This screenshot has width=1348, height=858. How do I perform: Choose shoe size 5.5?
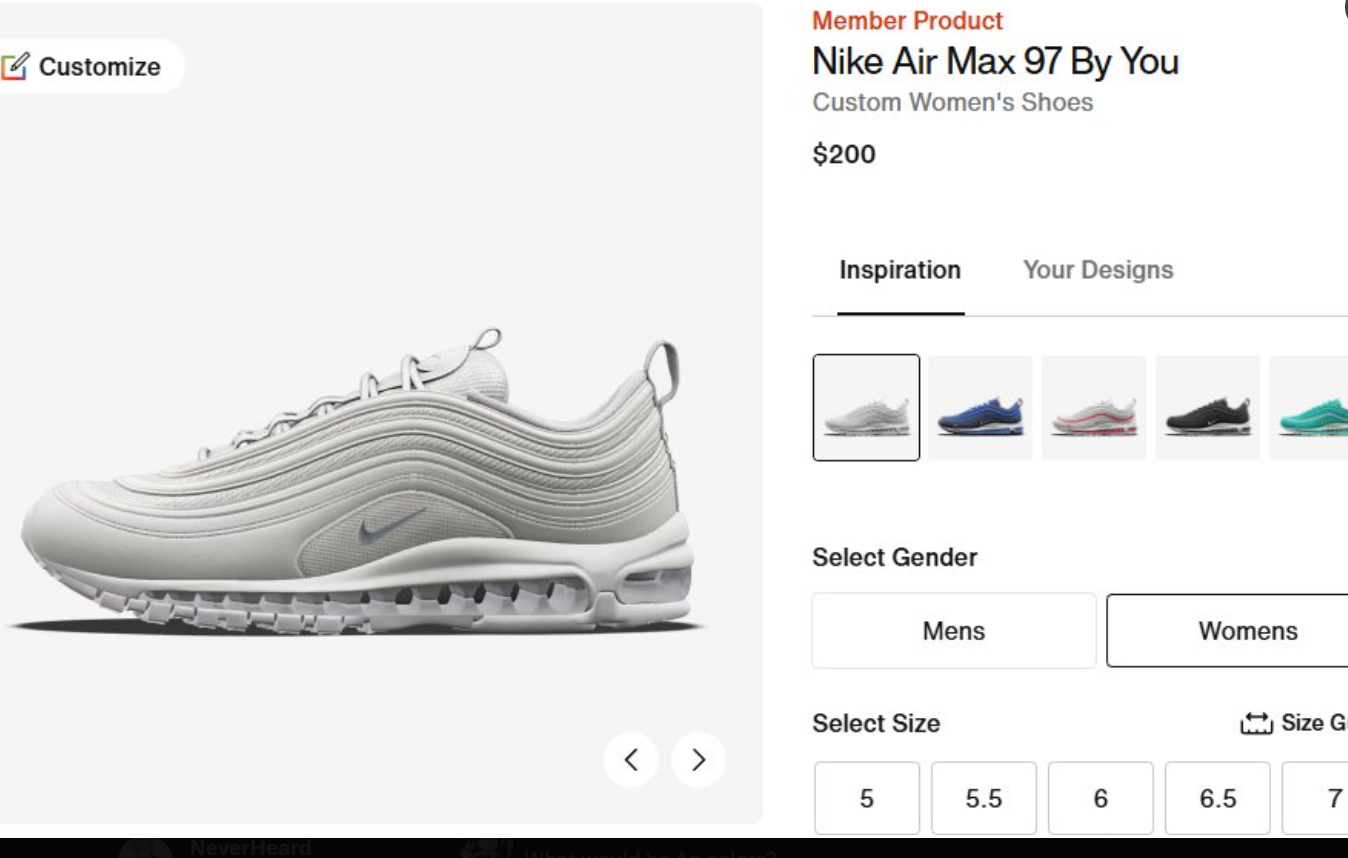point(984,798)
